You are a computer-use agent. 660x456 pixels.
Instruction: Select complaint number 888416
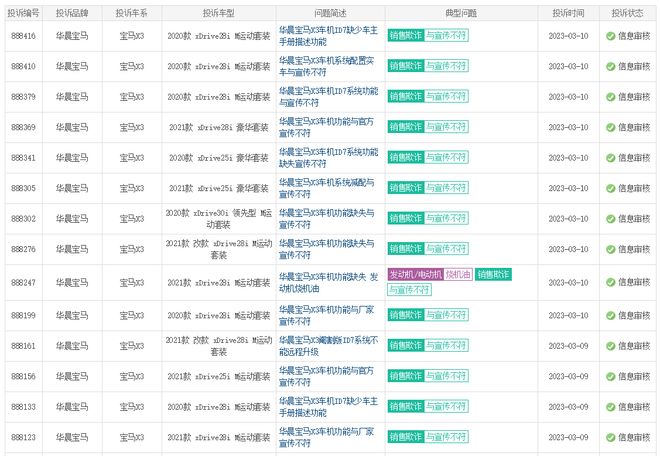pos(23,36)
